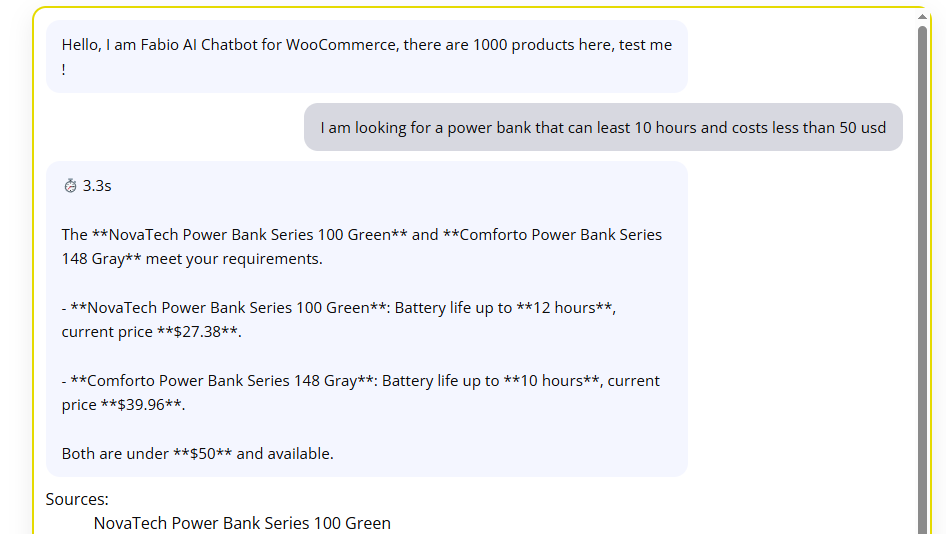Click the "Both are under $50" line
The image size is (946, 534).
(197, 453)
